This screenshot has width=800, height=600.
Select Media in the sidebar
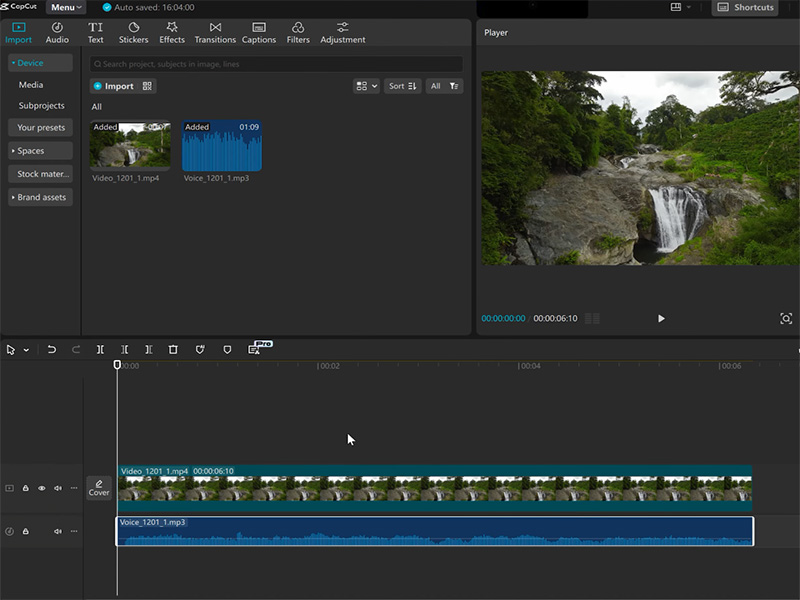click(31, 85)
